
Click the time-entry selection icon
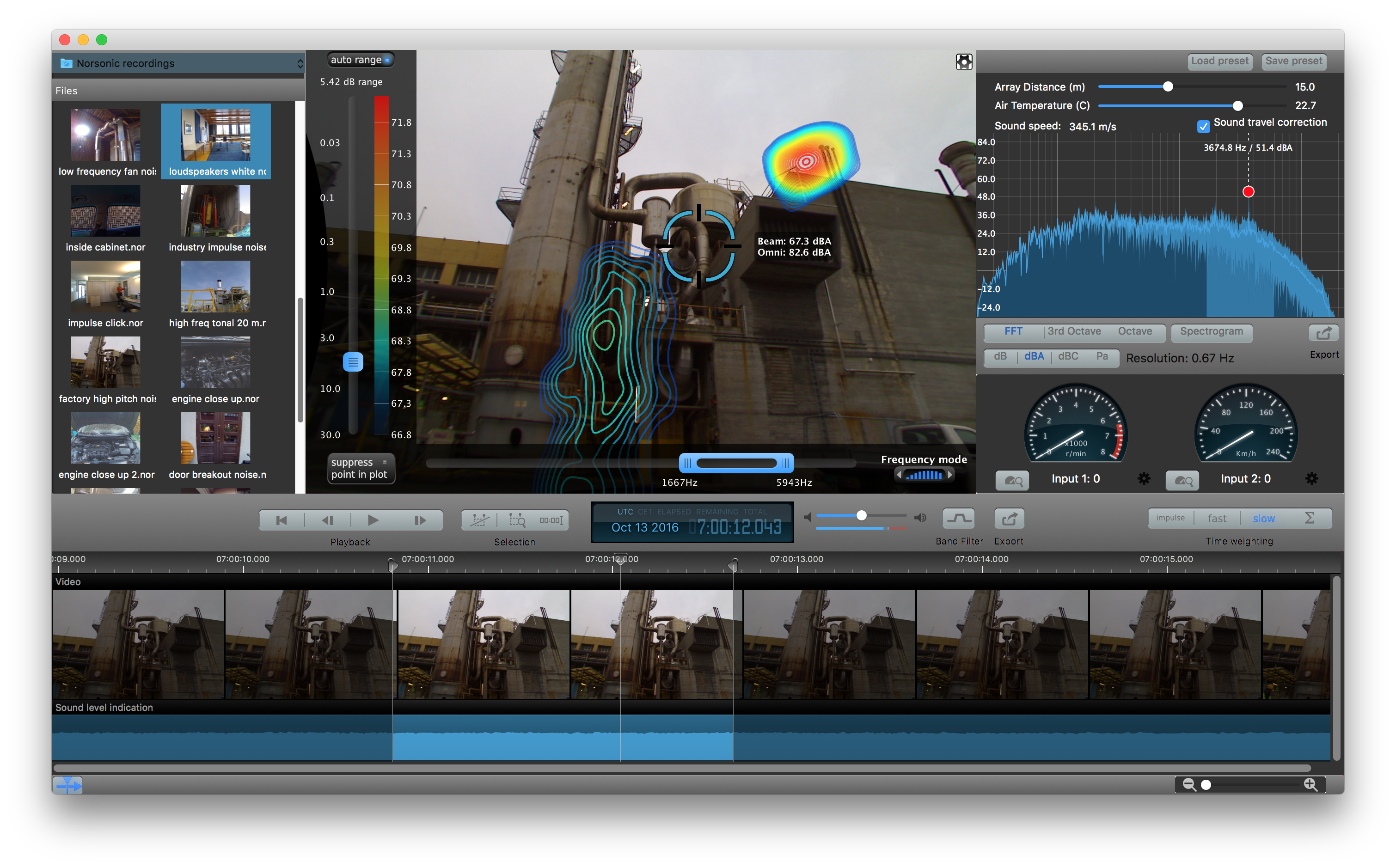pos(551,520)
